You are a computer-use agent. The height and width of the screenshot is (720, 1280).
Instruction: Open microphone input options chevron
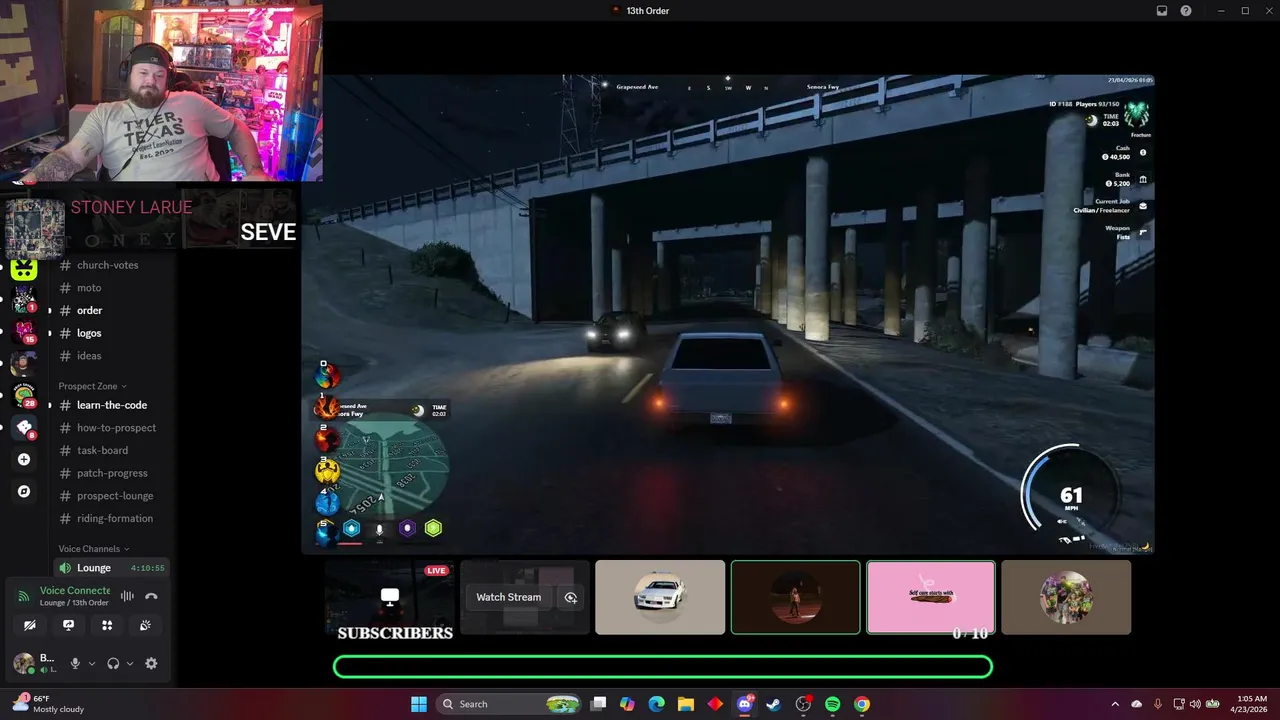(92, 663)
